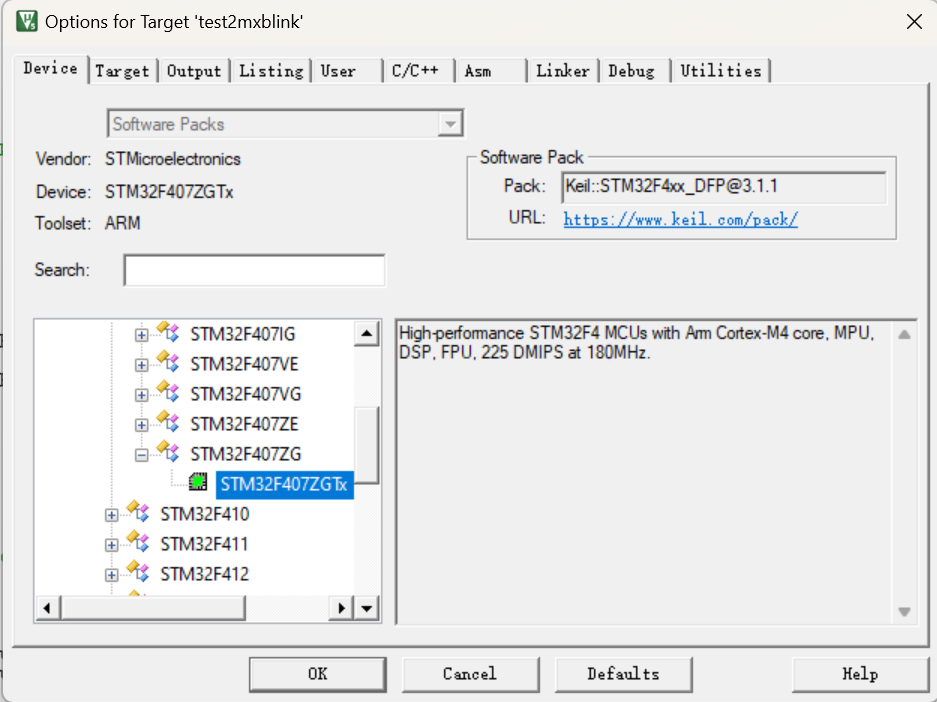Switch to the Target tab
The width and height of the screenshot is (937, 702).
[x=123, y=71]
